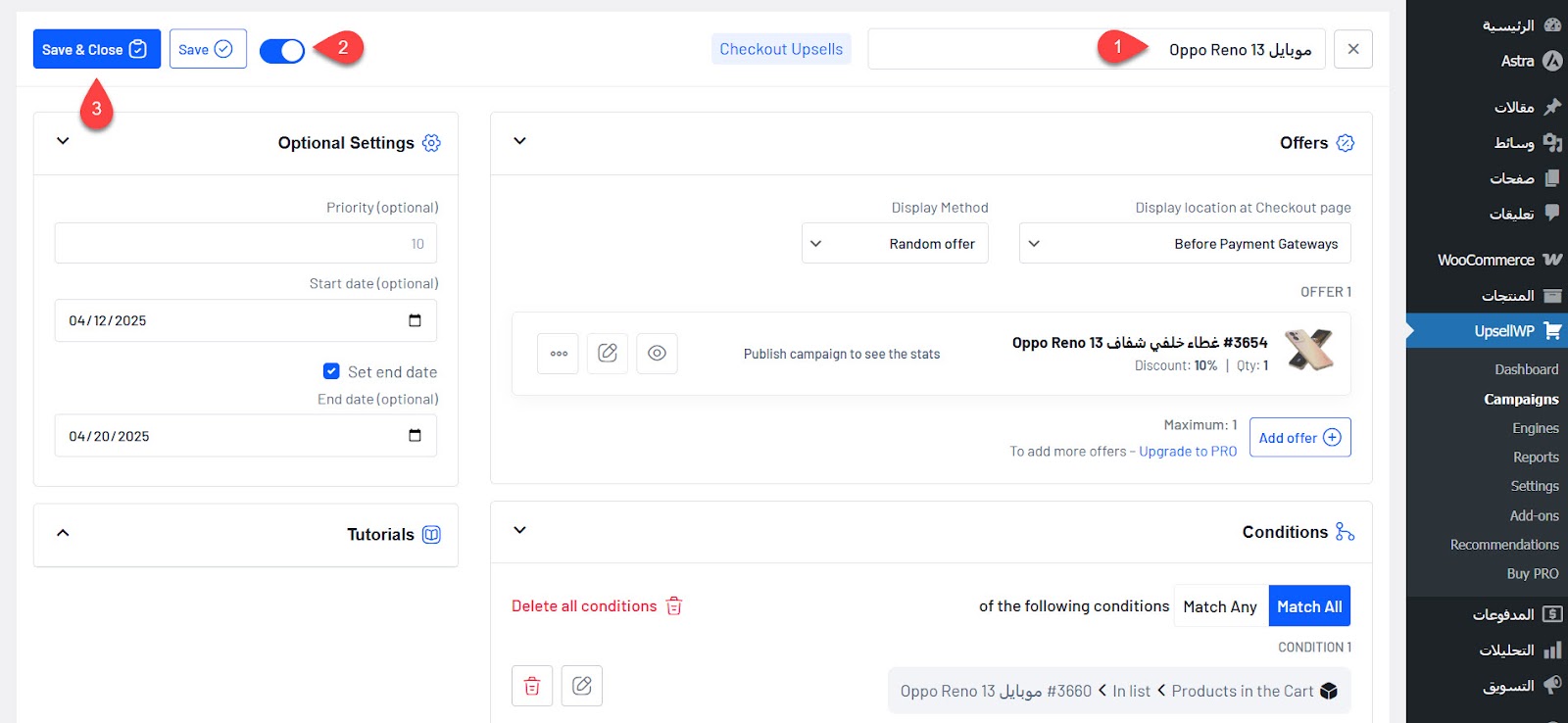
Task: Select the Match Any condition option
Action: 1219,606
